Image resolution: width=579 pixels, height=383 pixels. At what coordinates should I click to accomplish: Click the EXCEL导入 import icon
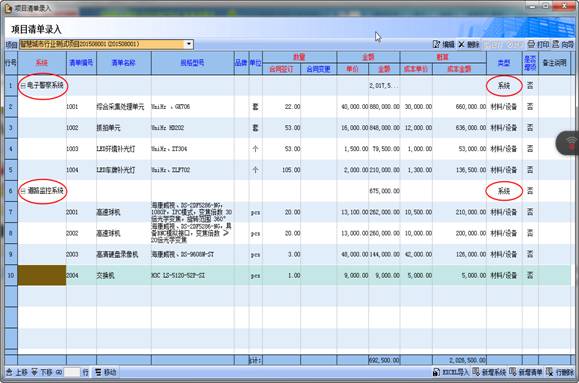tap(436, 372)
